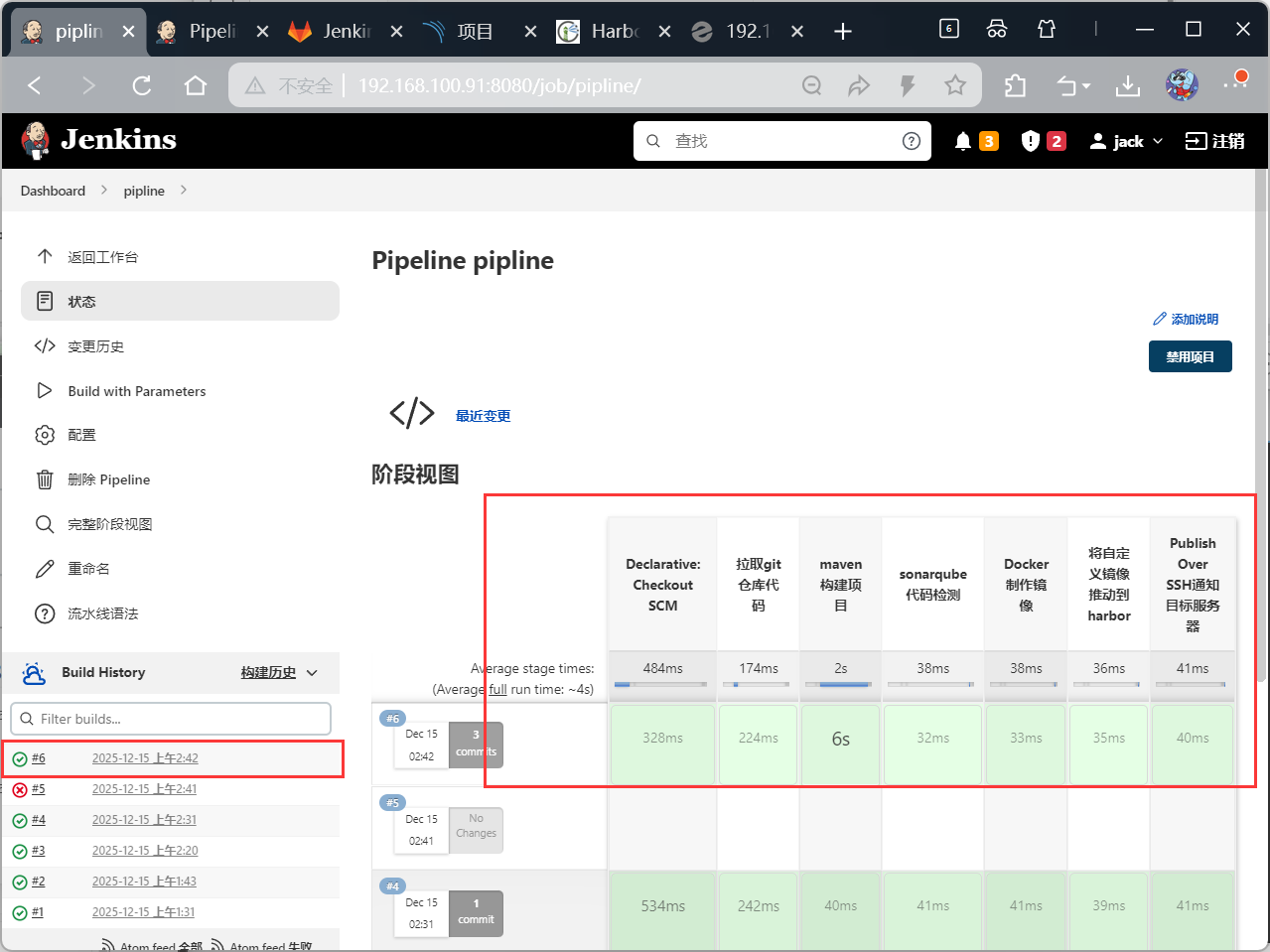1270x952 pixels.
Task: Click Dashboard breadcrumb link
Action: pyautogui.click(x=53, y=191)
